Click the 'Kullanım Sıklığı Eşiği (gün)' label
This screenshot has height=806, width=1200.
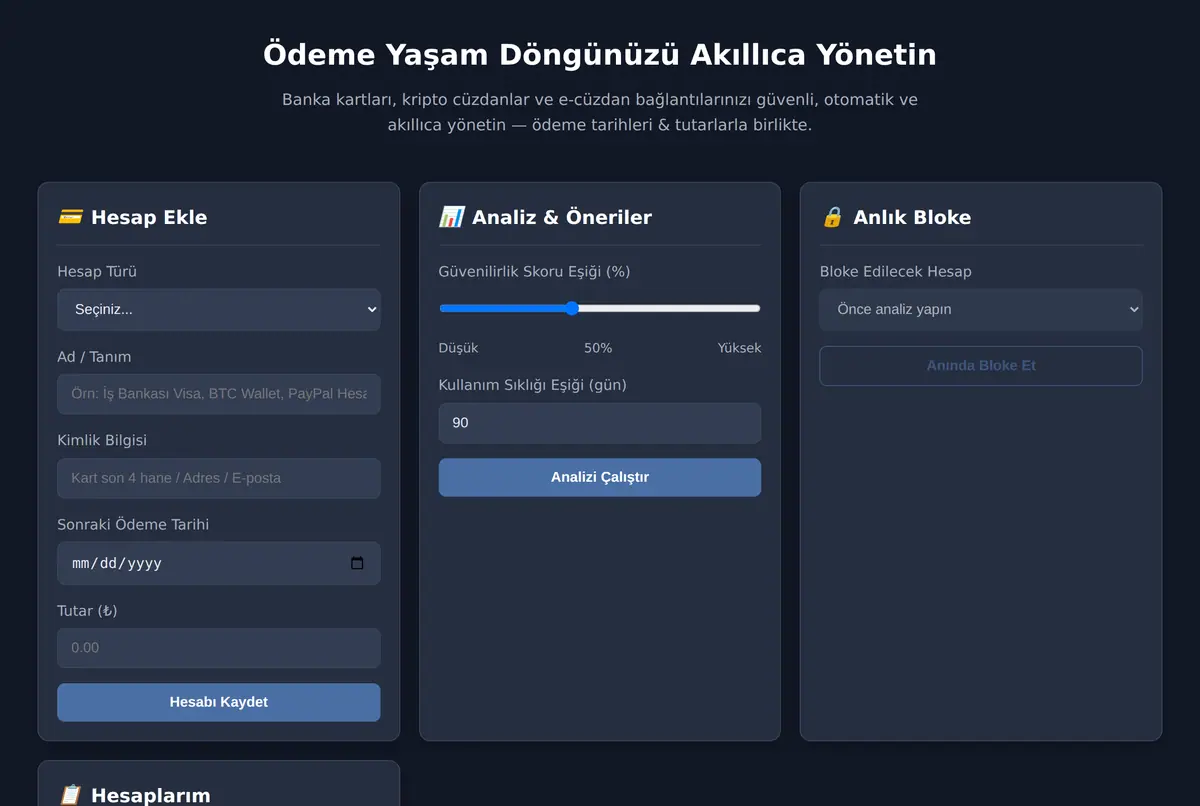tap(532, 385)
